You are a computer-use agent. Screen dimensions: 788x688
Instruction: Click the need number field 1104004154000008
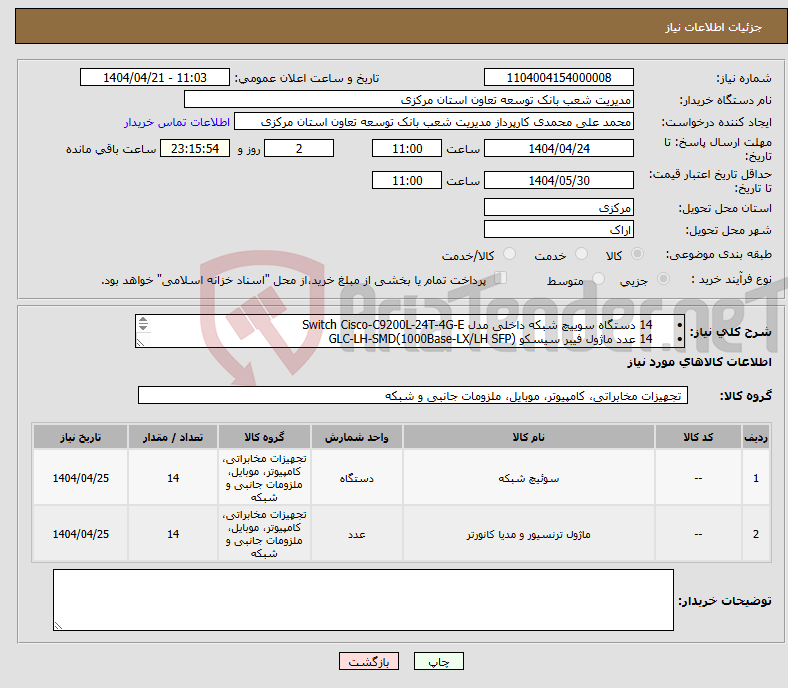(558, 77)
